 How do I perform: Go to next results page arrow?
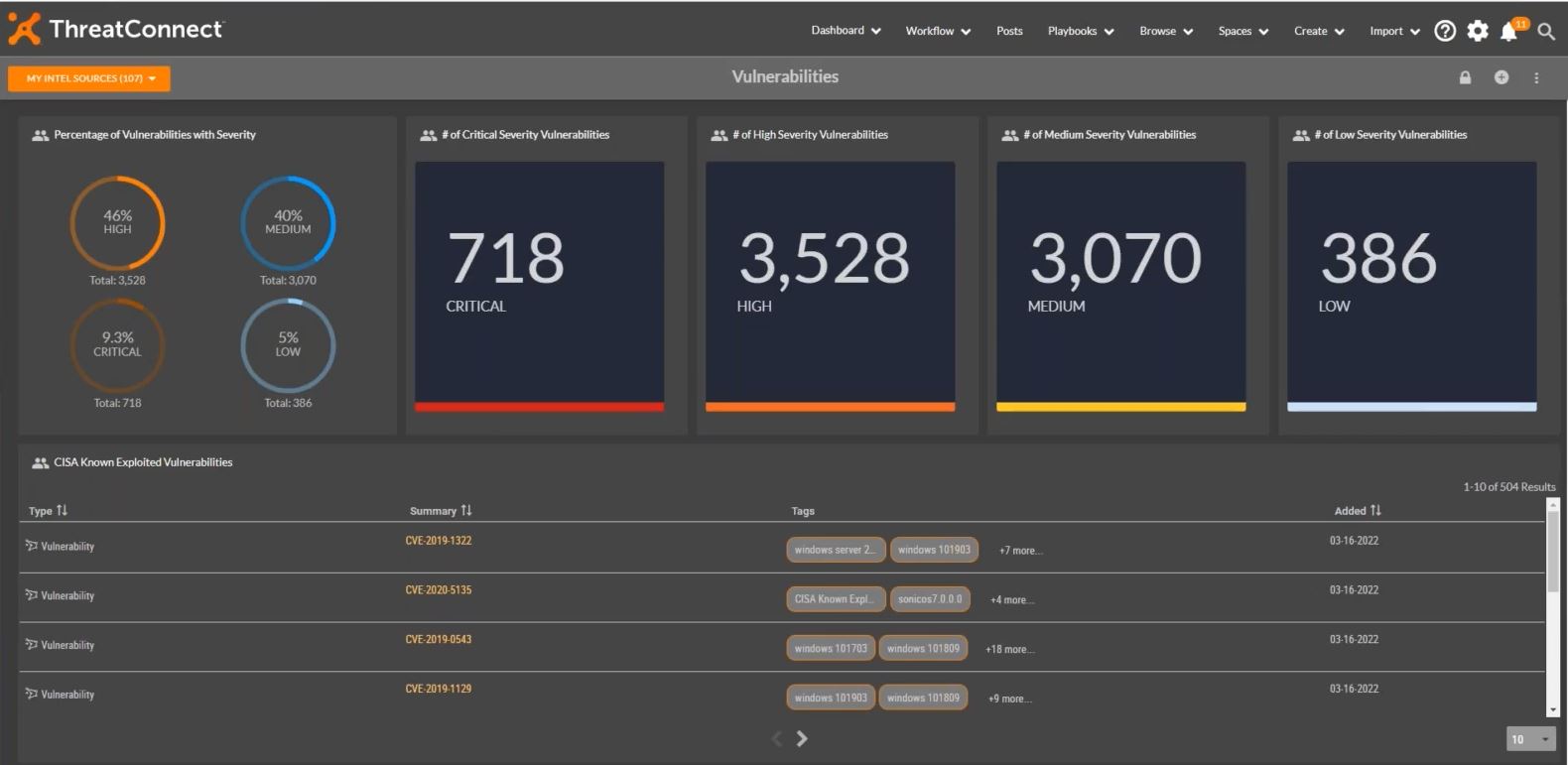tap(802, 738)
